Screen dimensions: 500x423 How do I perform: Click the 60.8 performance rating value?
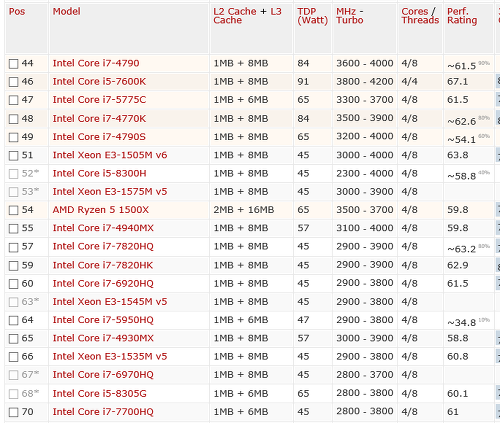pos(457,357)
